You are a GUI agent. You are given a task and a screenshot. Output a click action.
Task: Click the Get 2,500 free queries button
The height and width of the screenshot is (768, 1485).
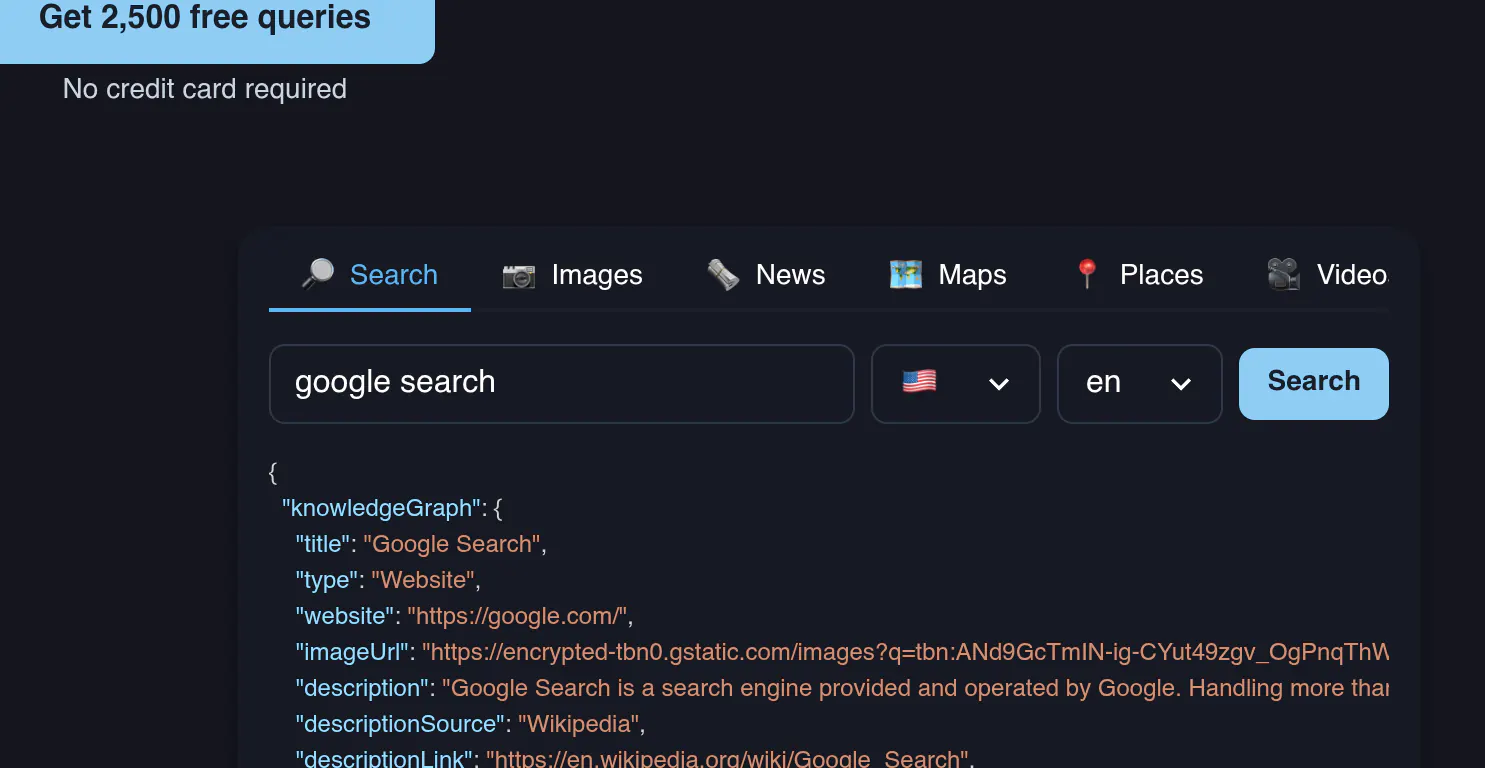pyautogui.click(x=205, y=20)
